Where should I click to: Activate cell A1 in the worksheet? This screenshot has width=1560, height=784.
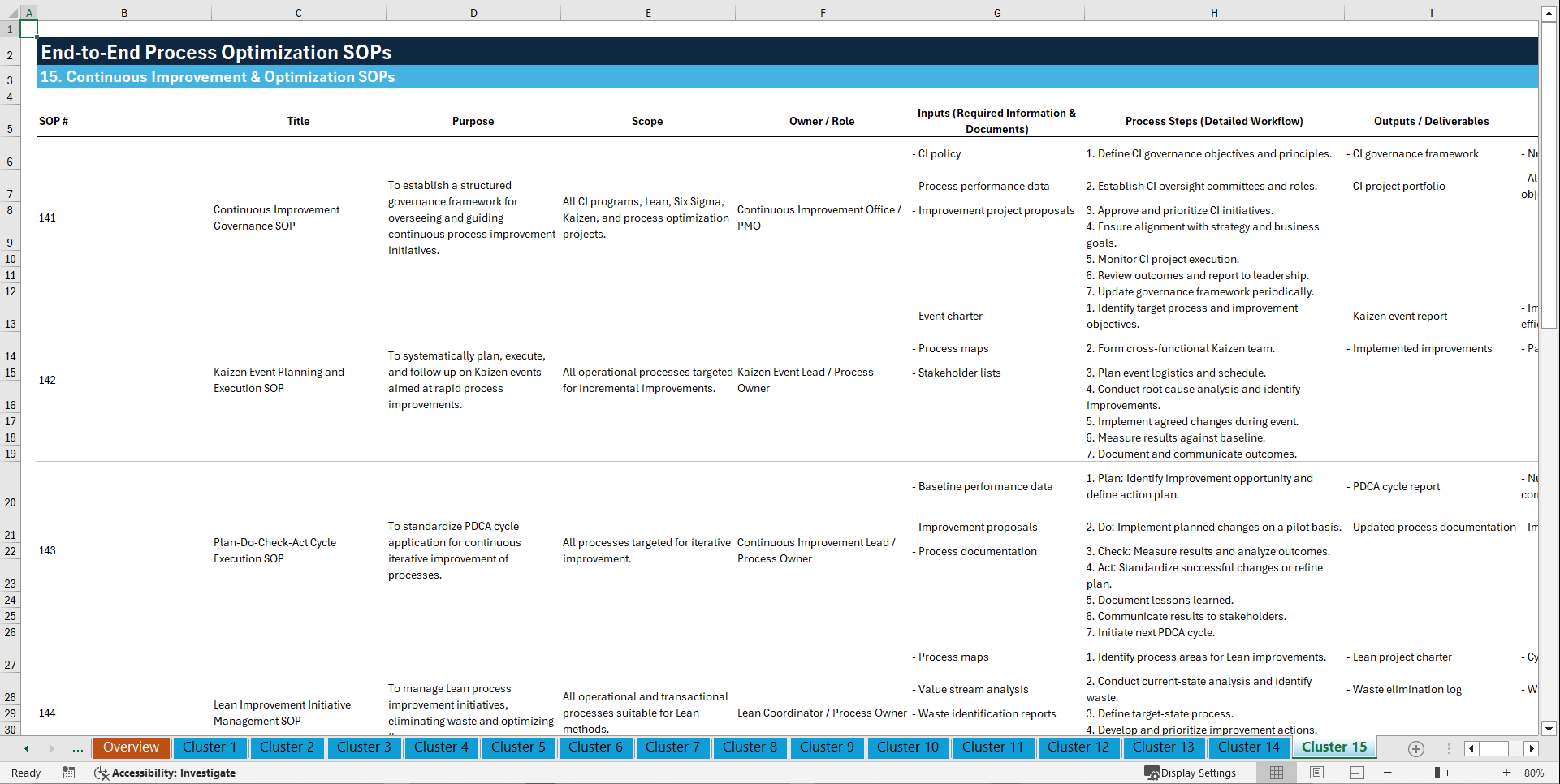[29, 29]
